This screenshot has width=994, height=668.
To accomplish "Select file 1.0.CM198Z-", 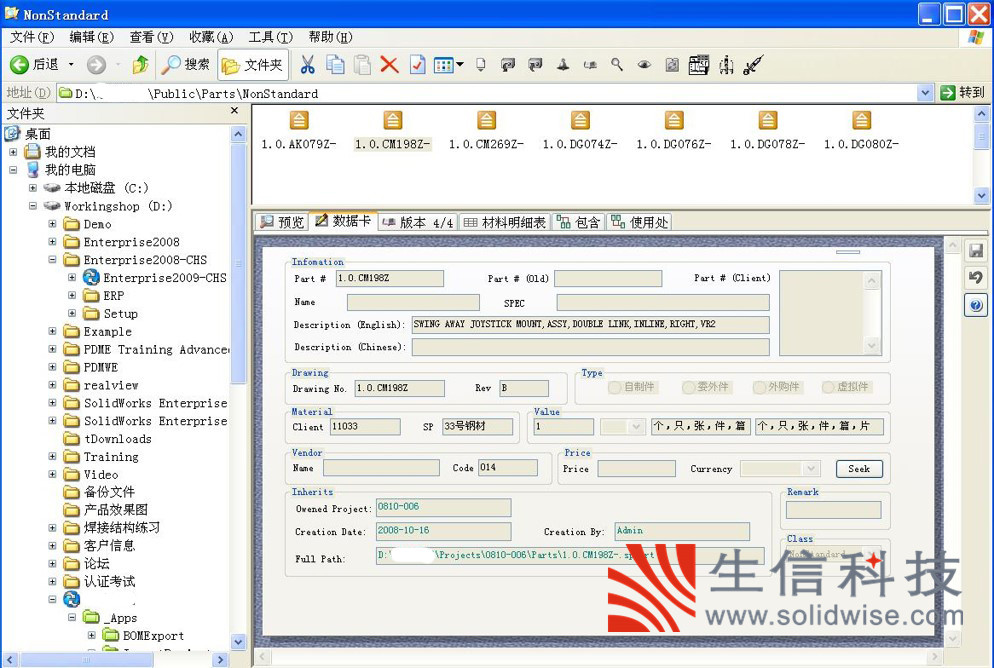I will (x=393, y=131).
